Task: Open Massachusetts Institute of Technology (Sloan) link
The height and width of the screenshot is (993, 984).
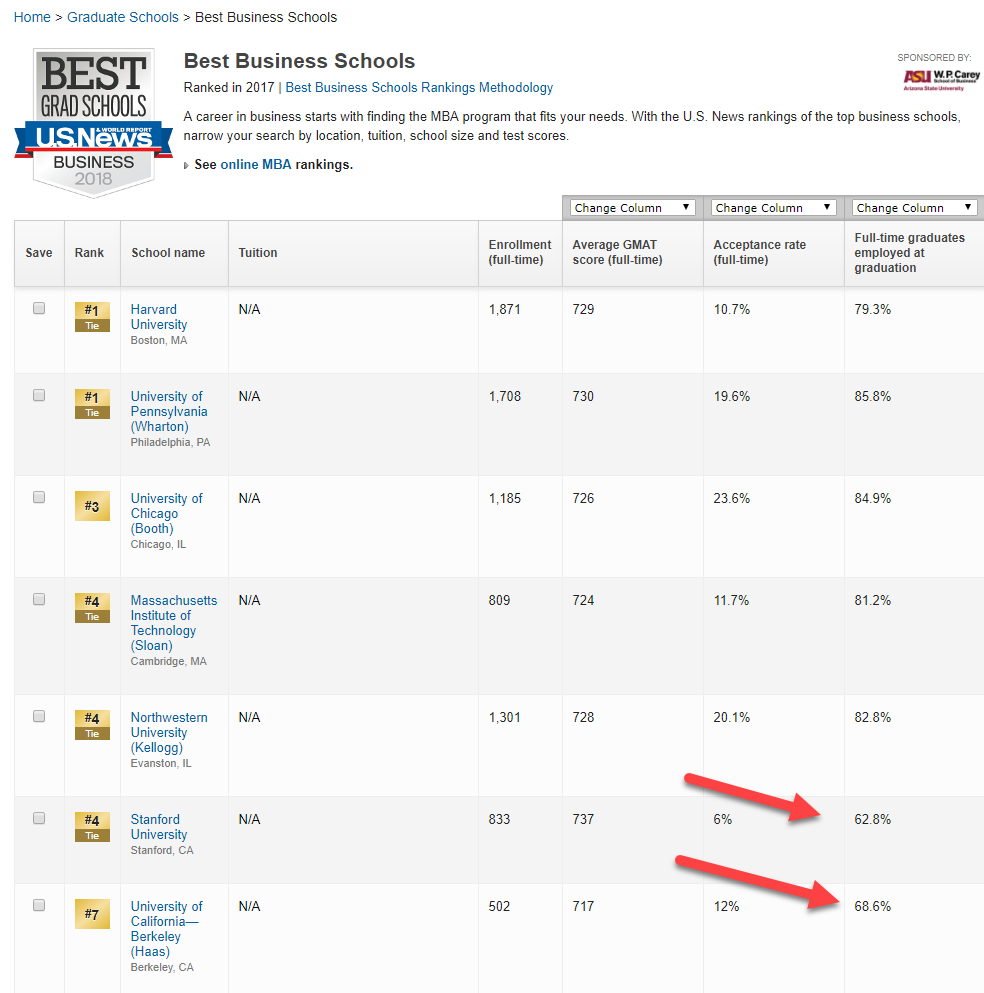Action: click(x=173, y=623)
